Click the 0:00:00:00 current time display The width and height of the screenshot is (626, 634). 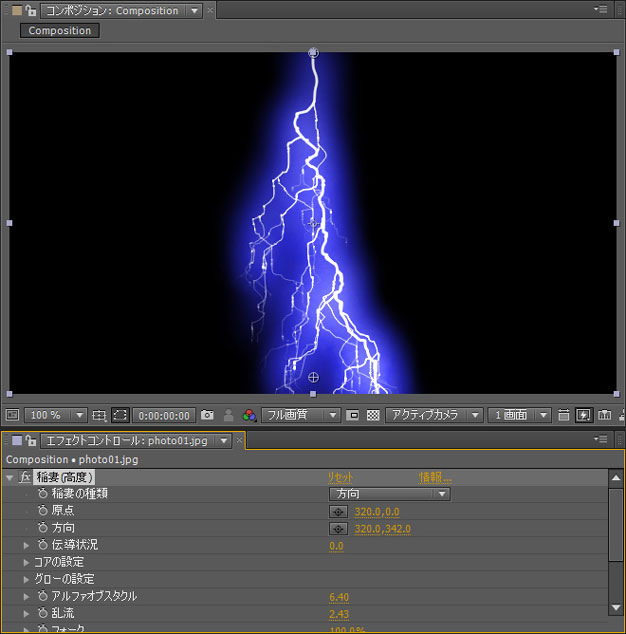tap(164, 415)
